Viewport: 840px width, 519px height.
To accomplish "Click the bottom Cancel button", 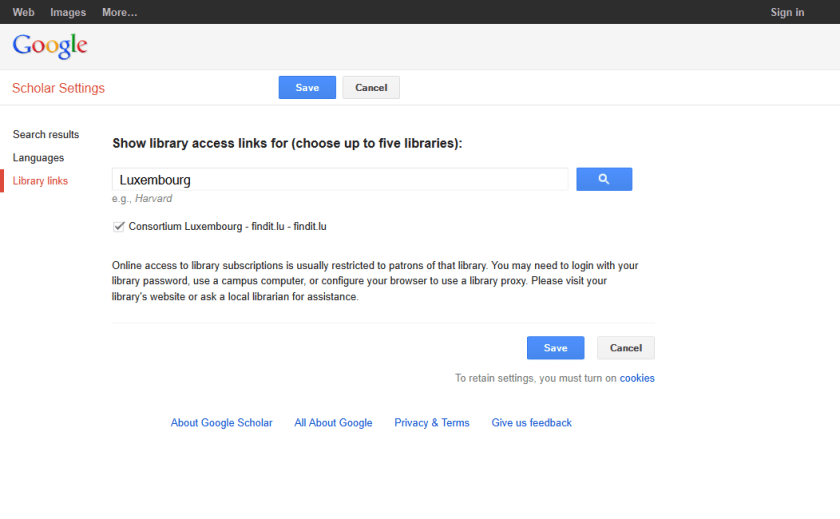I will pos(625,348).
